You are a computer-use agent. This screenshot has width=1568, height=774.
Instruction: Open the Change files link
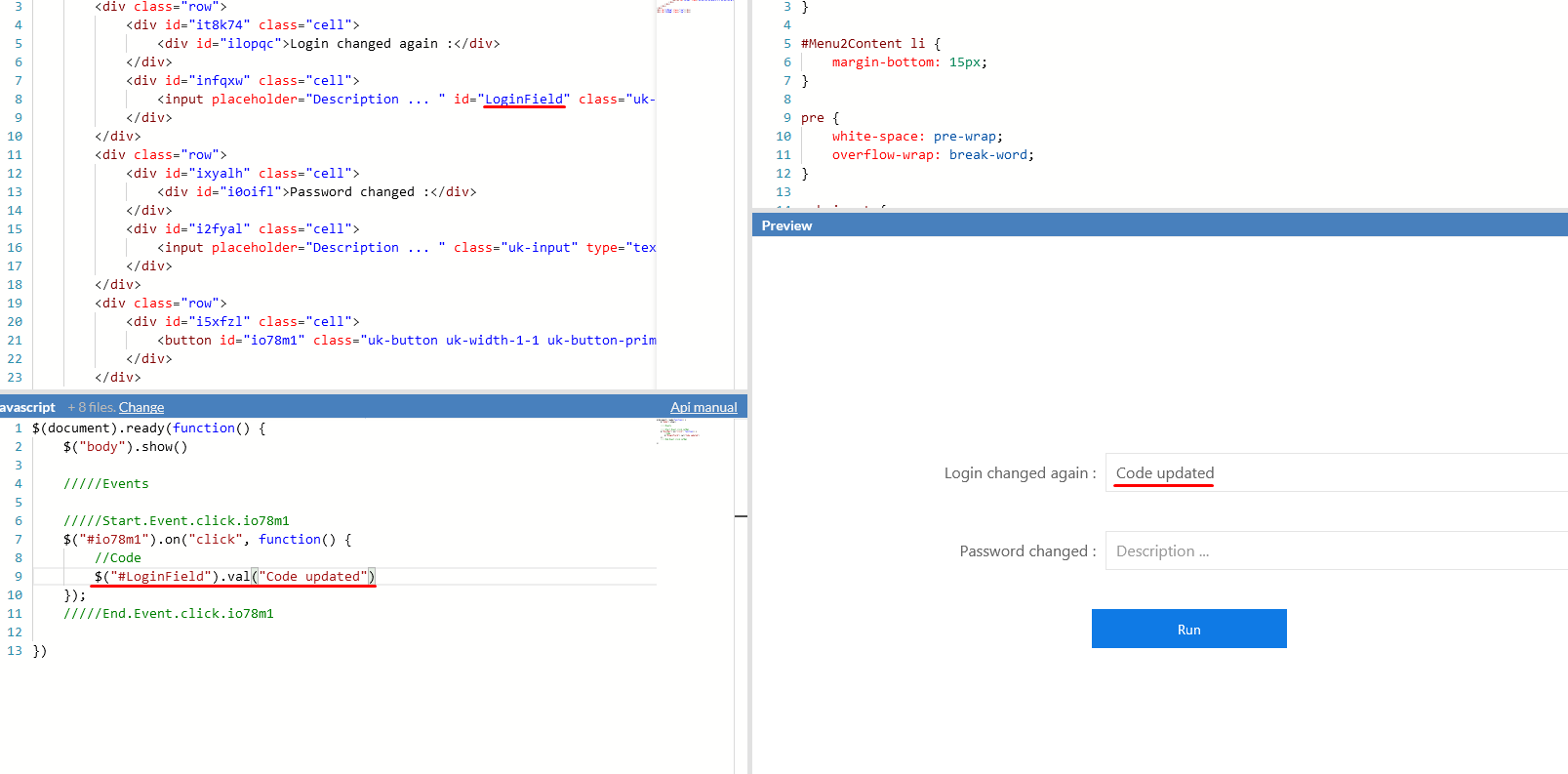(x=141, y=407)
